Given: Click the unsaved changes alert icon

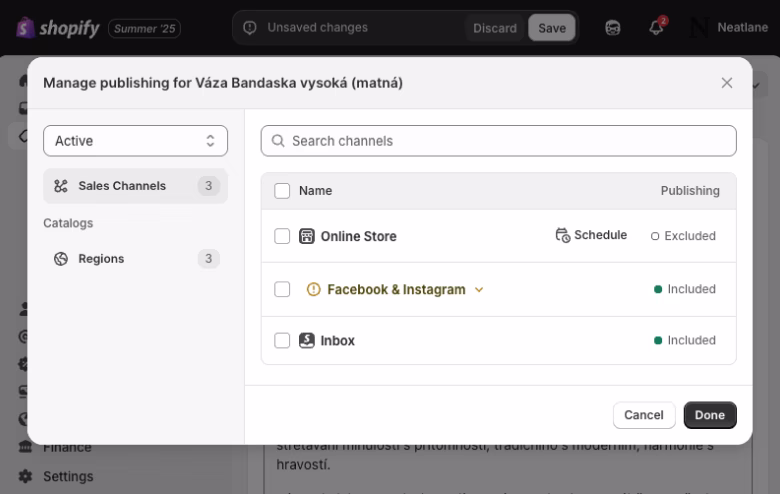Looking at the screenshot, I should coord(250,28).
